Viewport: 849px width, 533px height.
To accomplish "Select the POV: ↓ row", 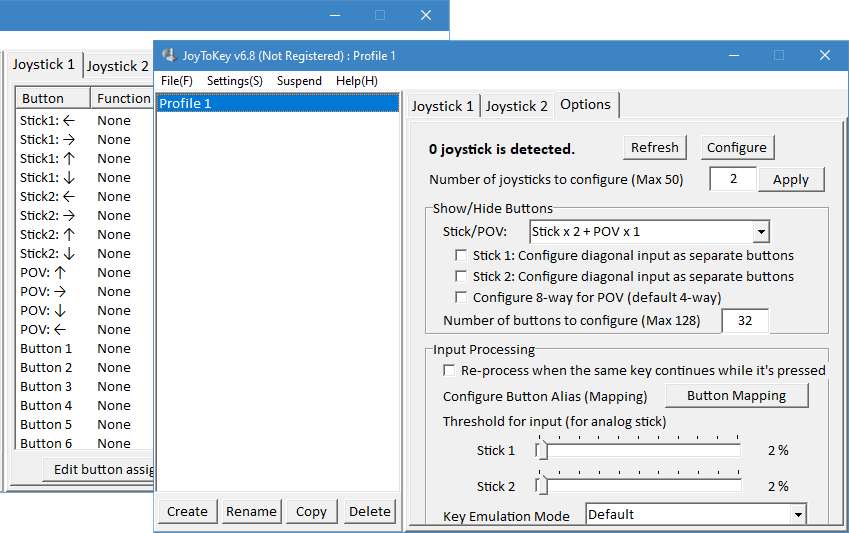I will coord(85,310).
